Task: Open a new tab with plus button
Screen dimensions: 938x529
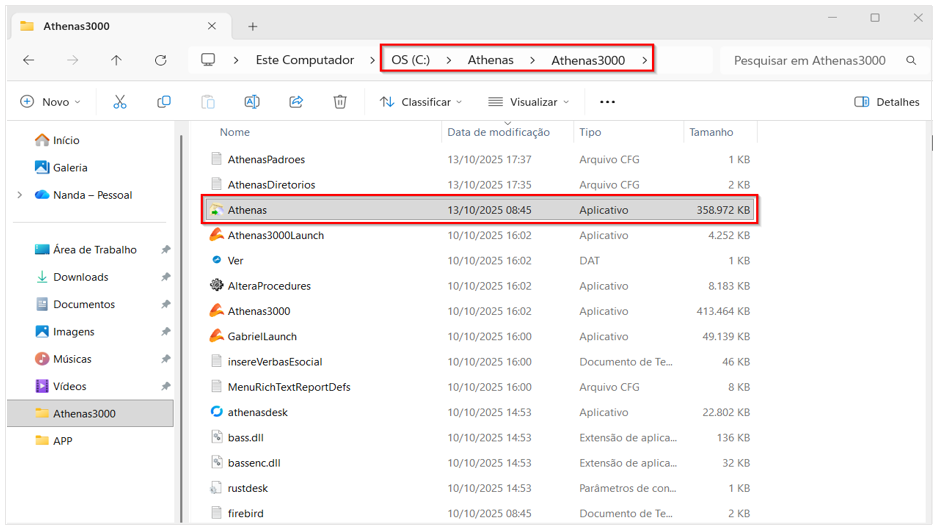Action: (253, 26)
